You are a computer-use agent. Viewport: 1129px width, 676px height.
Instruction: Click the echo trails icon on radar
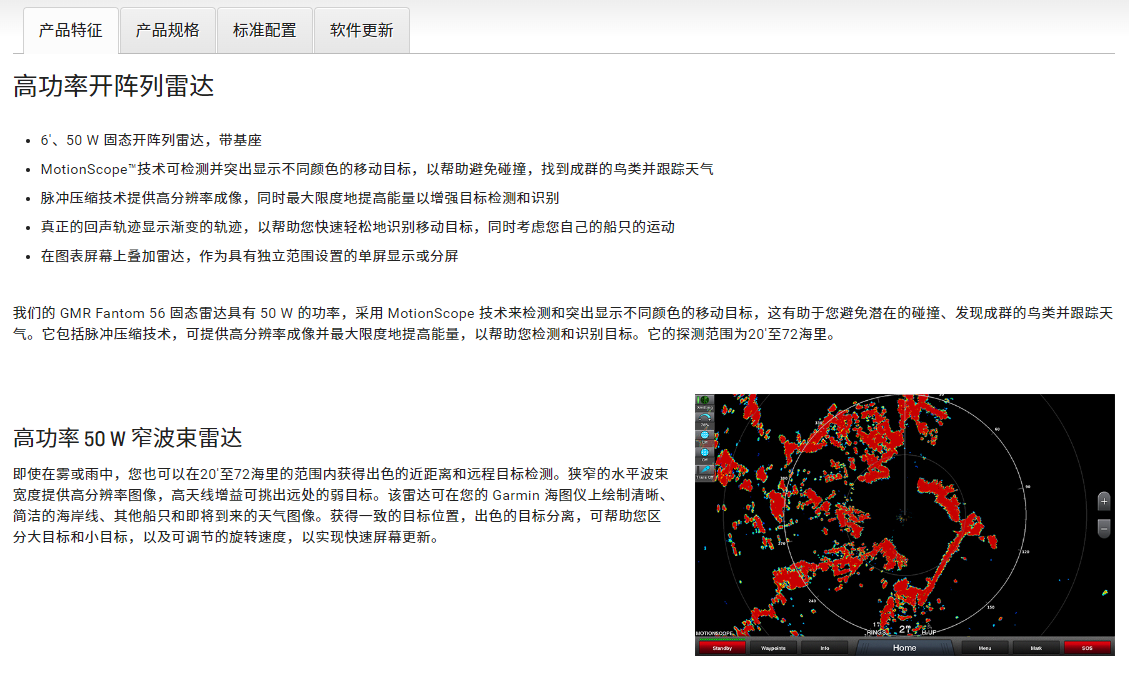click(705, 471)
